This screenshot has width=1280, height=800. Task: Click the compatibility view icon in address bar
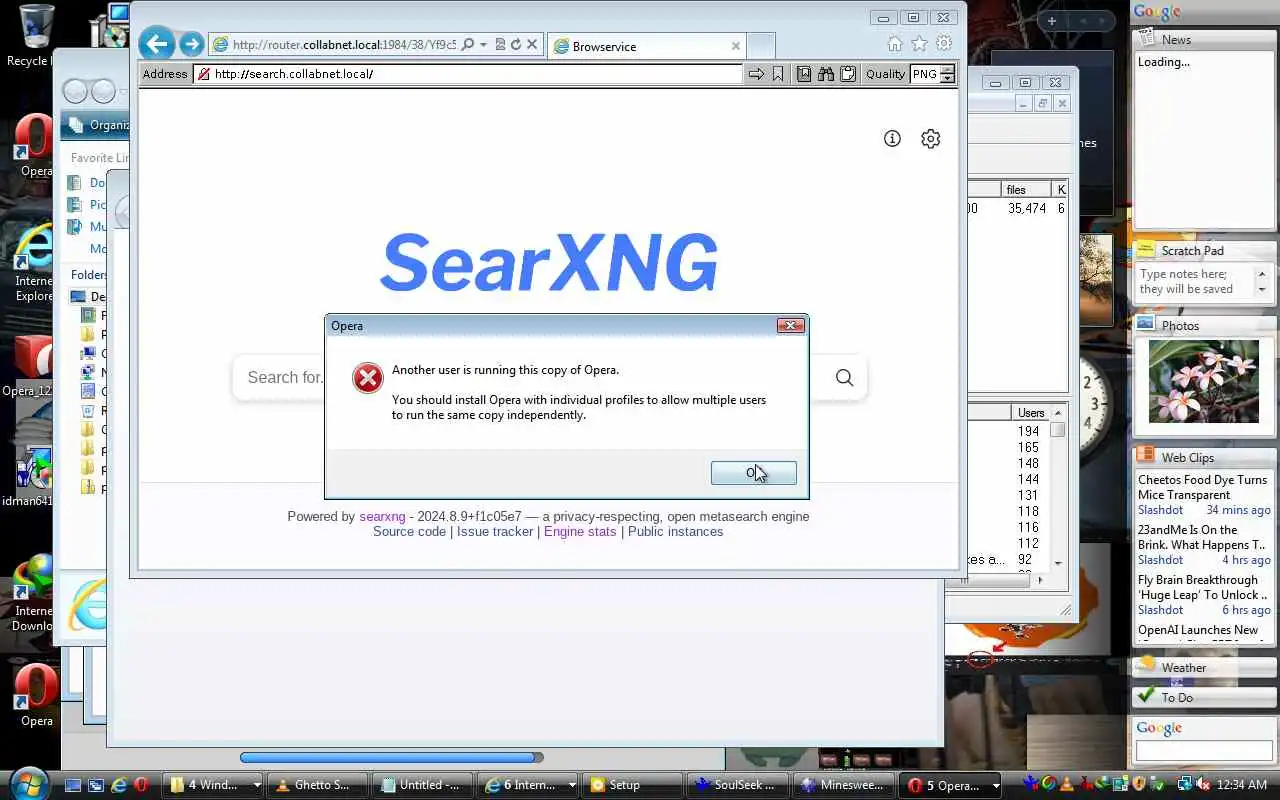(x=499, y=45)
